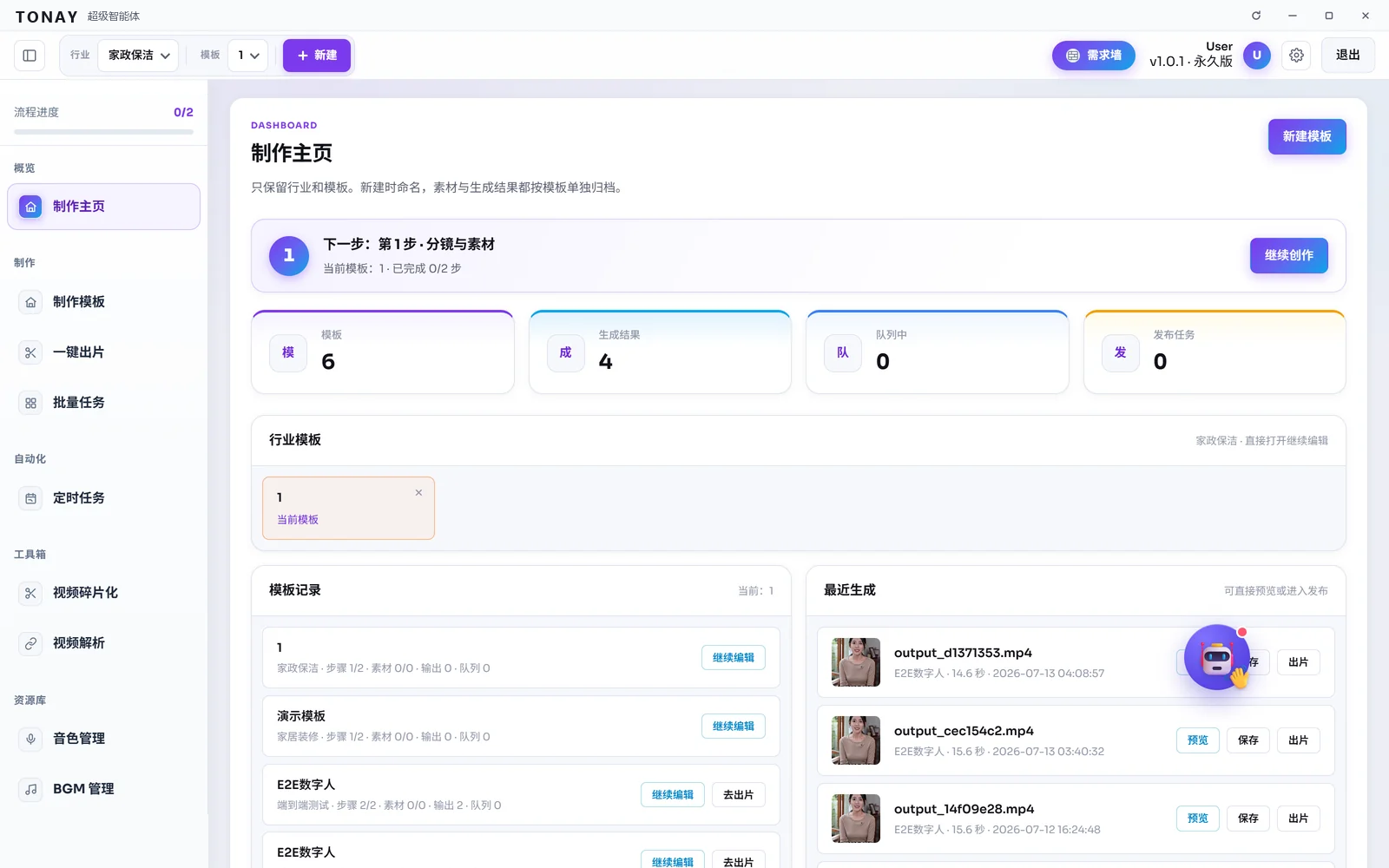The height and width of the screenshot is (868, 1389).
Task: Click 继续编辑 for 演示模板
Action: (x=734, y=727)
